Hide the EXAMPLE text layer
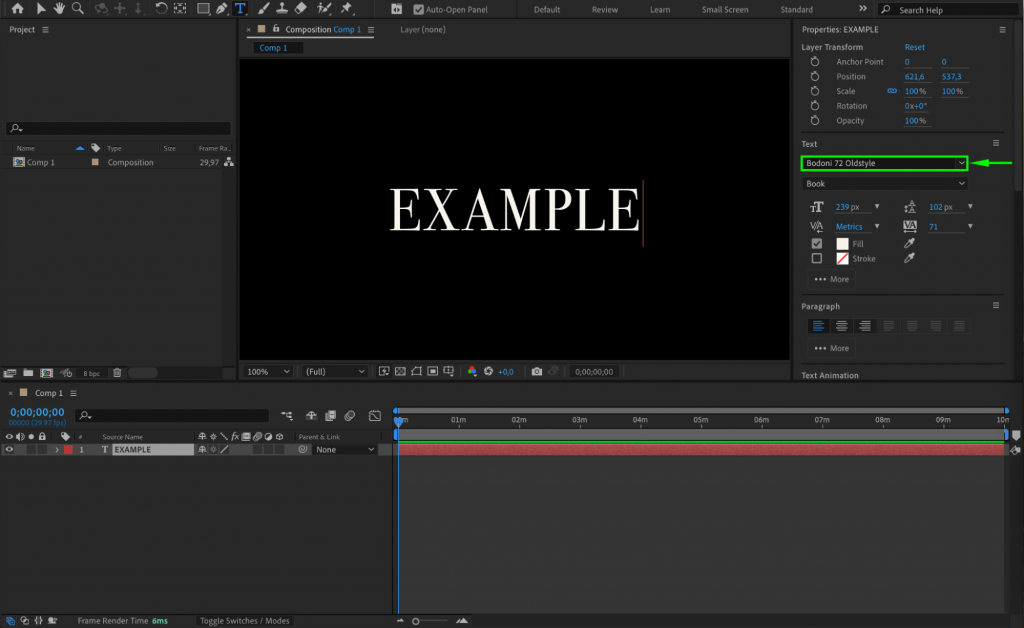This screenshot has width=1024, height=628. 10,449
